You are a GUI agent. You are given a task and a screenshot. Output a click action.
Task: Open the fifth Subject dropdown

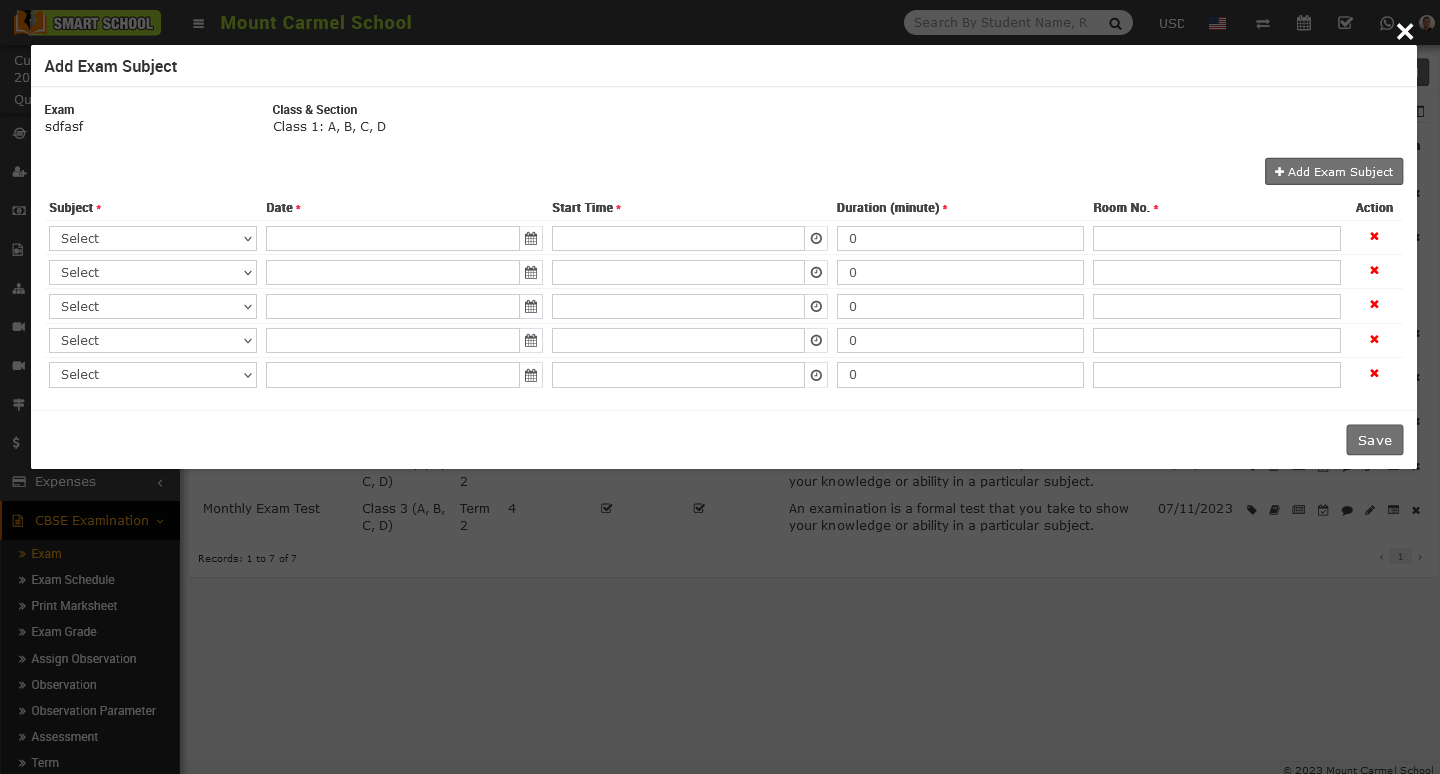point(153,375)
